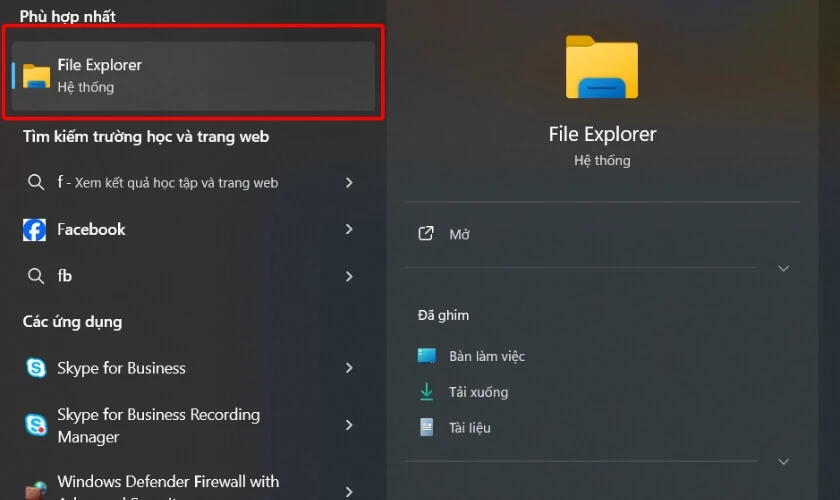Expand chevron below pinned items list
This screenshot has height=500, width=840.
783,461
